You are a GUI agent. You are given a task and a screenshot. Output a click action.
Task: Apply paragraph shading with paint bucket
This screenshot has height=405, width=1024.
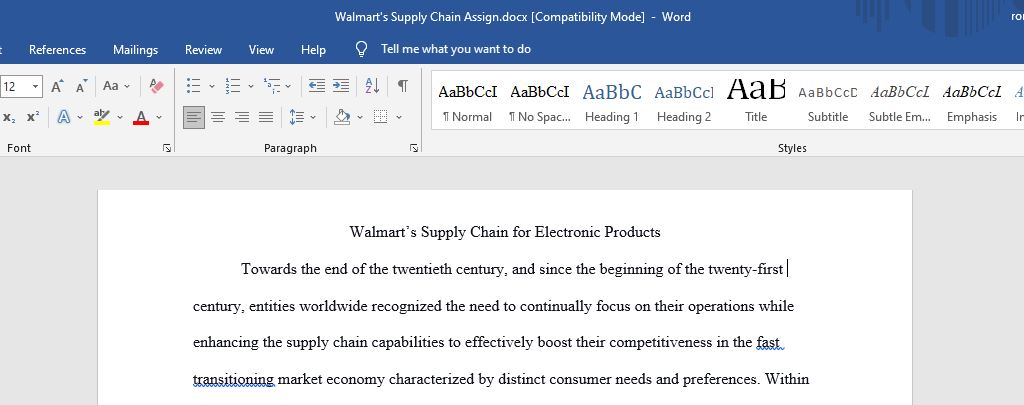coord(342,118)
